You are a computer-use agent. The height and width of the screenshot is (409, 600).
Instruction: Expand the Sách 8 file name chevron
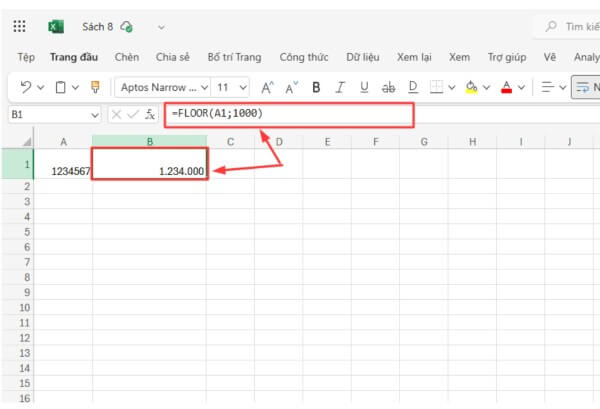161,27
